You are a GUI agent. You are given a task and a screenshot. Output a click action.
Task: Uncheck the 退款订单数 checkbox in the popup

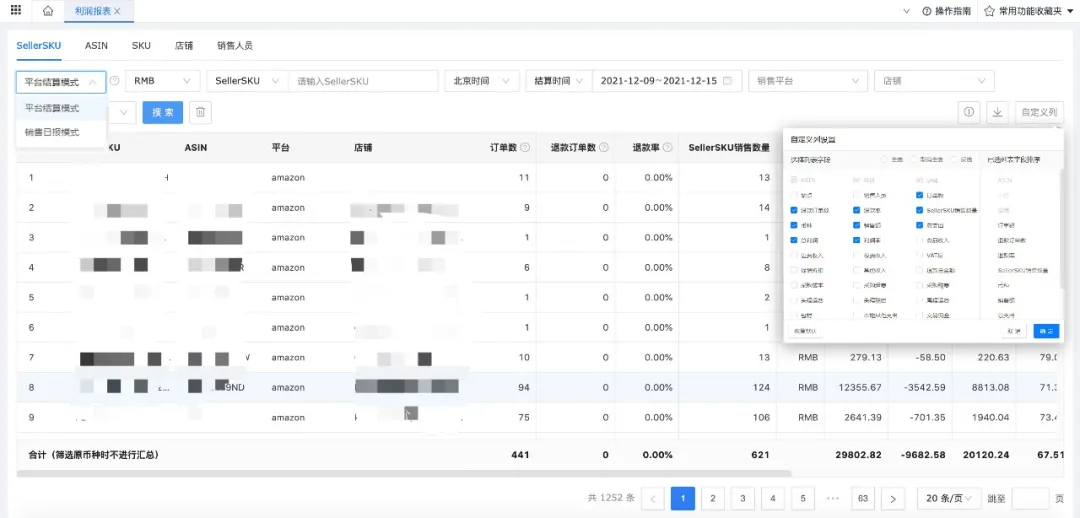(x=795, y=209)
